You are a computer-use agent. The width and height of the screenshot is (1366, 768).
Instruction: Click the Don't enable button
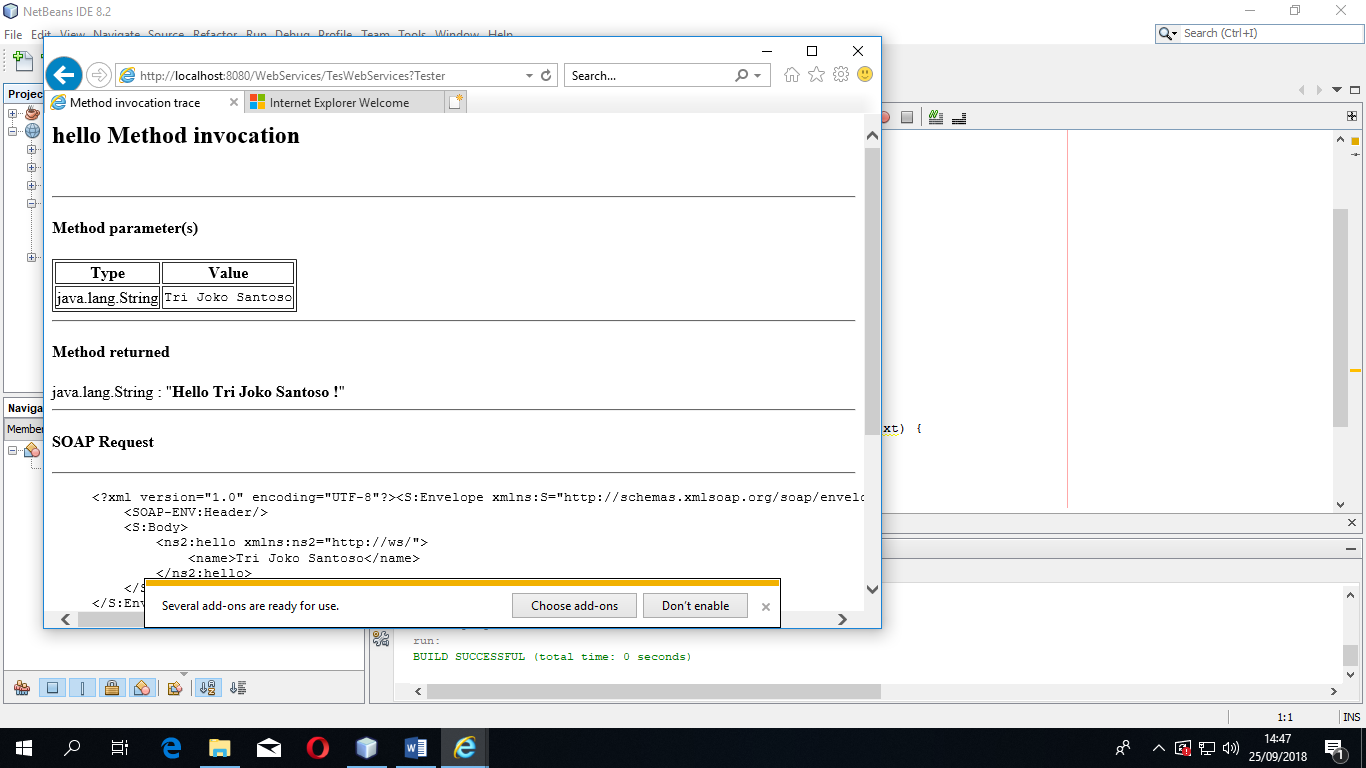(x=695, y=606)
